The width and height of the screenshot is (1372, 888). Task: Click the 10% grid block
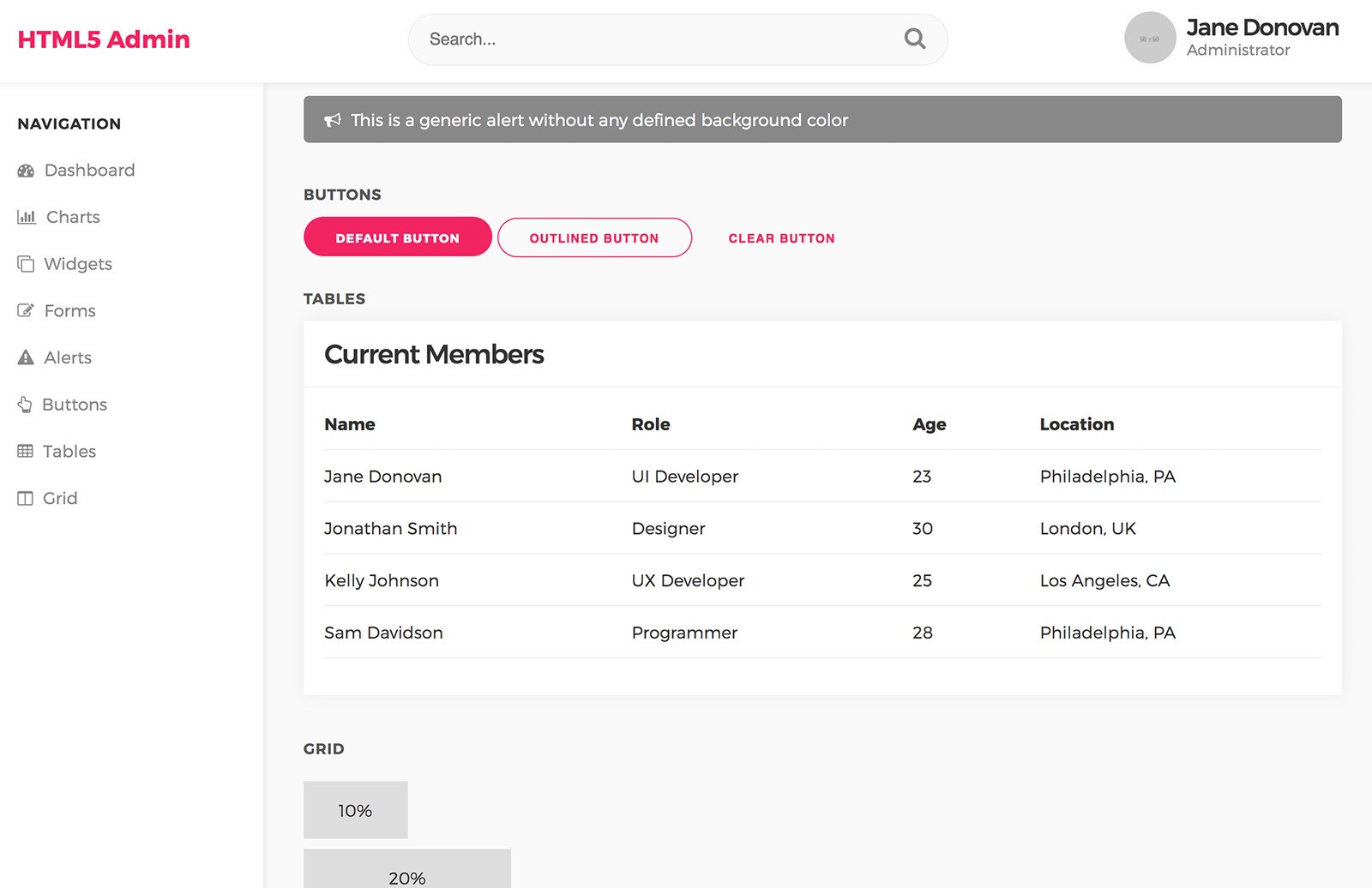(x=355, y=810)
